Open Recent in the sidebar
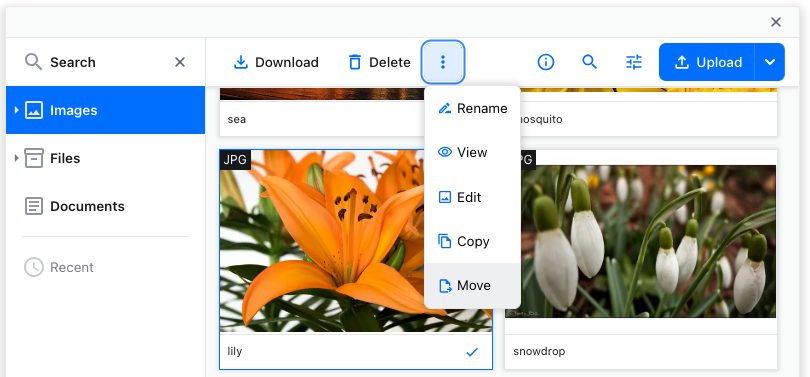810x377 pixels. 105,267
